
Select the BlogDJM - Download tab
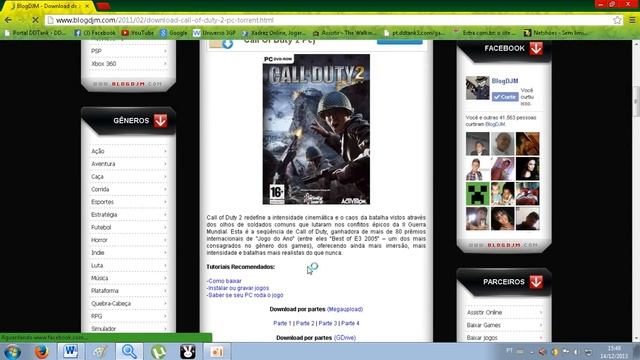click(x=47, y=6)
